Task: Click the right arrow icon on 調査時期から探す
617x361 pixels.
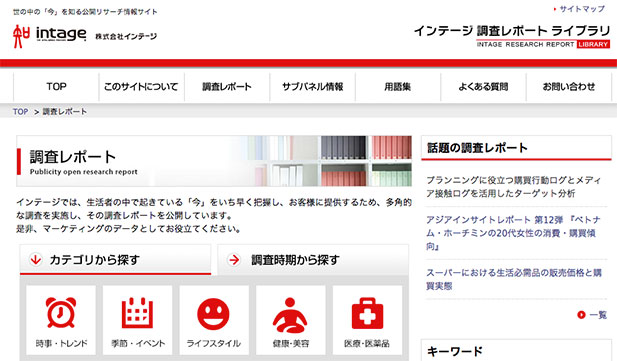Action: 234,260
